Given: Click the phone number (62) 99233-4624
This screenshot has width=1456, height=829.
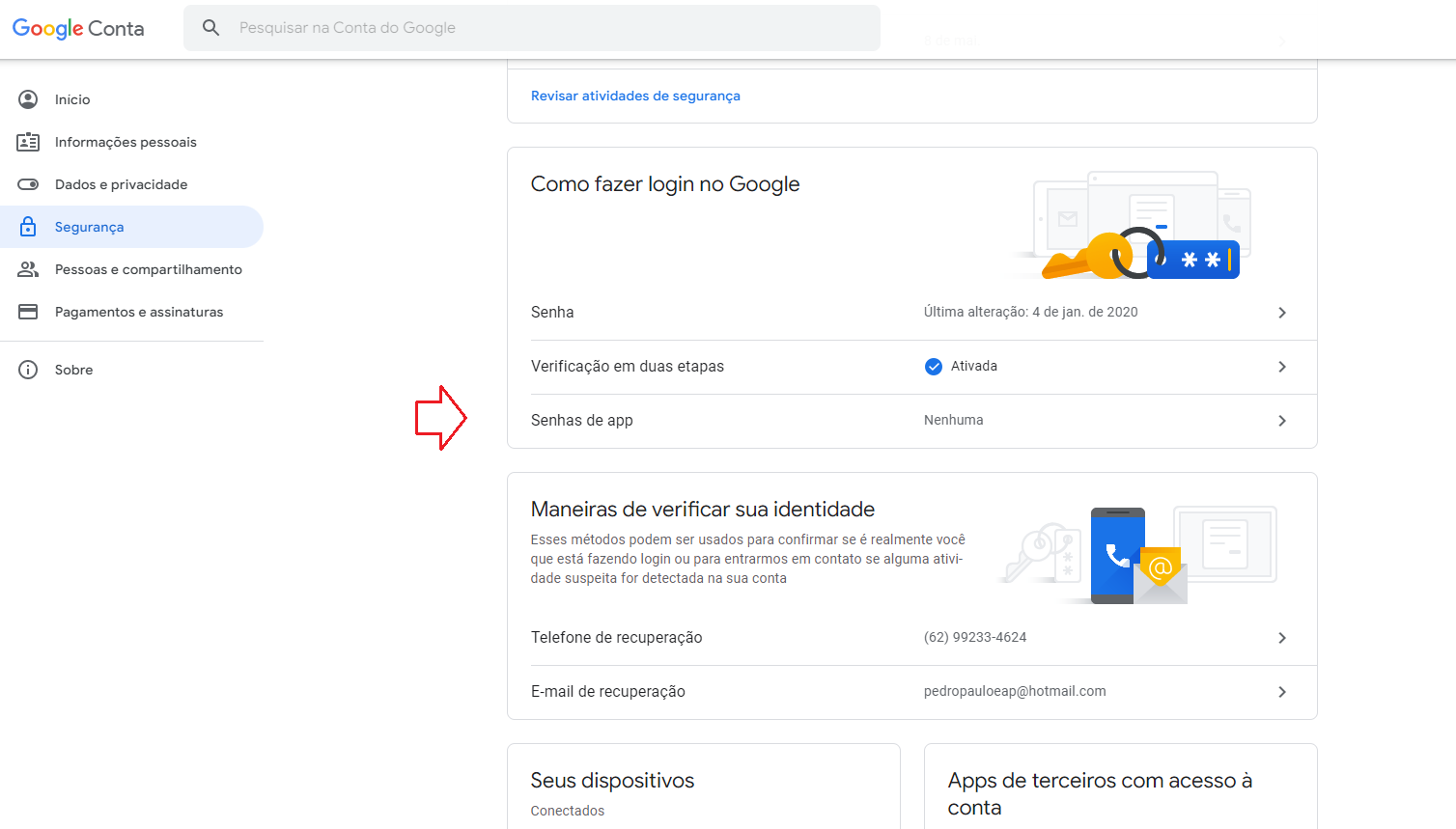Looking at the screenshot, I should pos(975,637).
